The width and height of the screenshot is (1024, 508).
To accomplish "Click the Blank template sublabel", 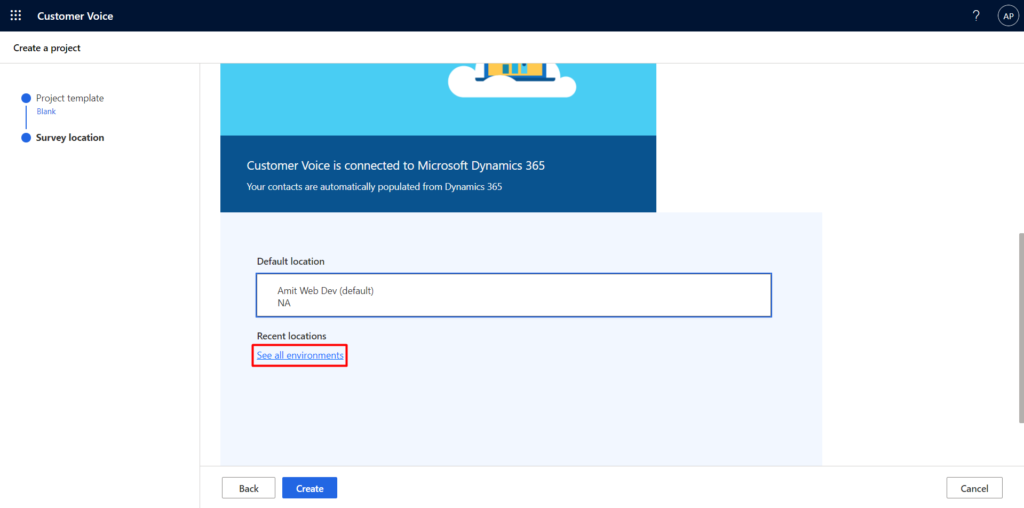I will [x=46, y=112].
